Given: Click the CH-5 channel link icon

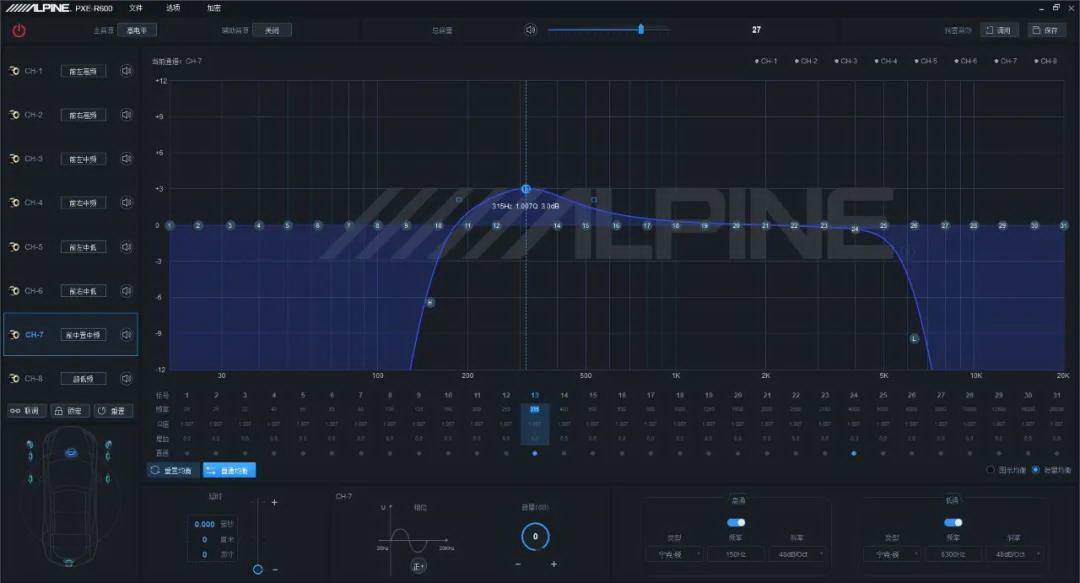Looking at the screenshot, I should pyautogui.click(x=14, y=247).
